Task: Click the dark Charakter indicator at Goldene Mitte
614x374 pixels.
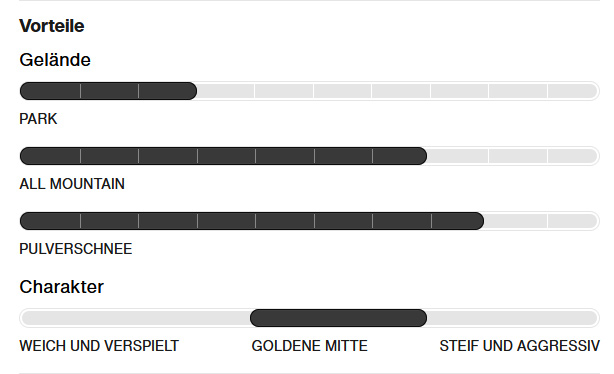Action: point(338,318)
